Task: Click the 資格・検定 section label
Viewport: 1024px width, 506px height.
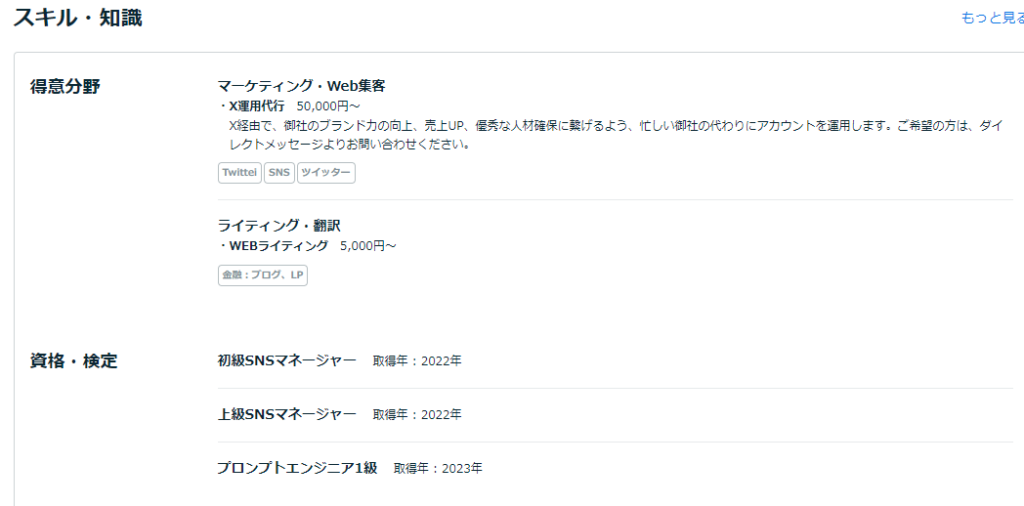Action: [x=73, y=361]
